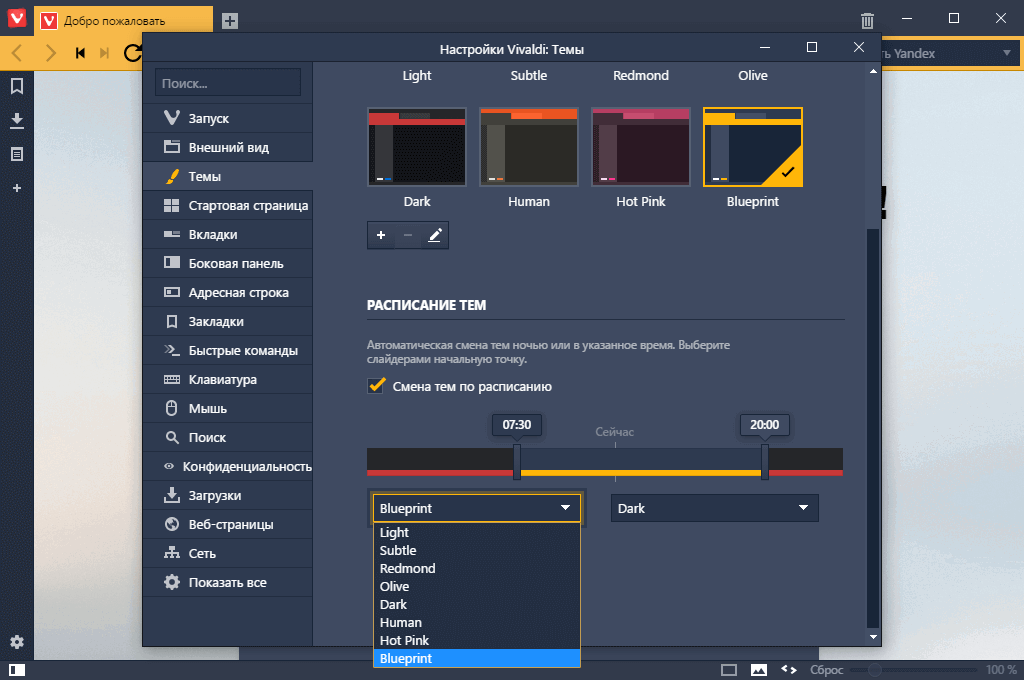Add a web panel with plus
This screenshot has height=680, width=1024.
(17, 188)
